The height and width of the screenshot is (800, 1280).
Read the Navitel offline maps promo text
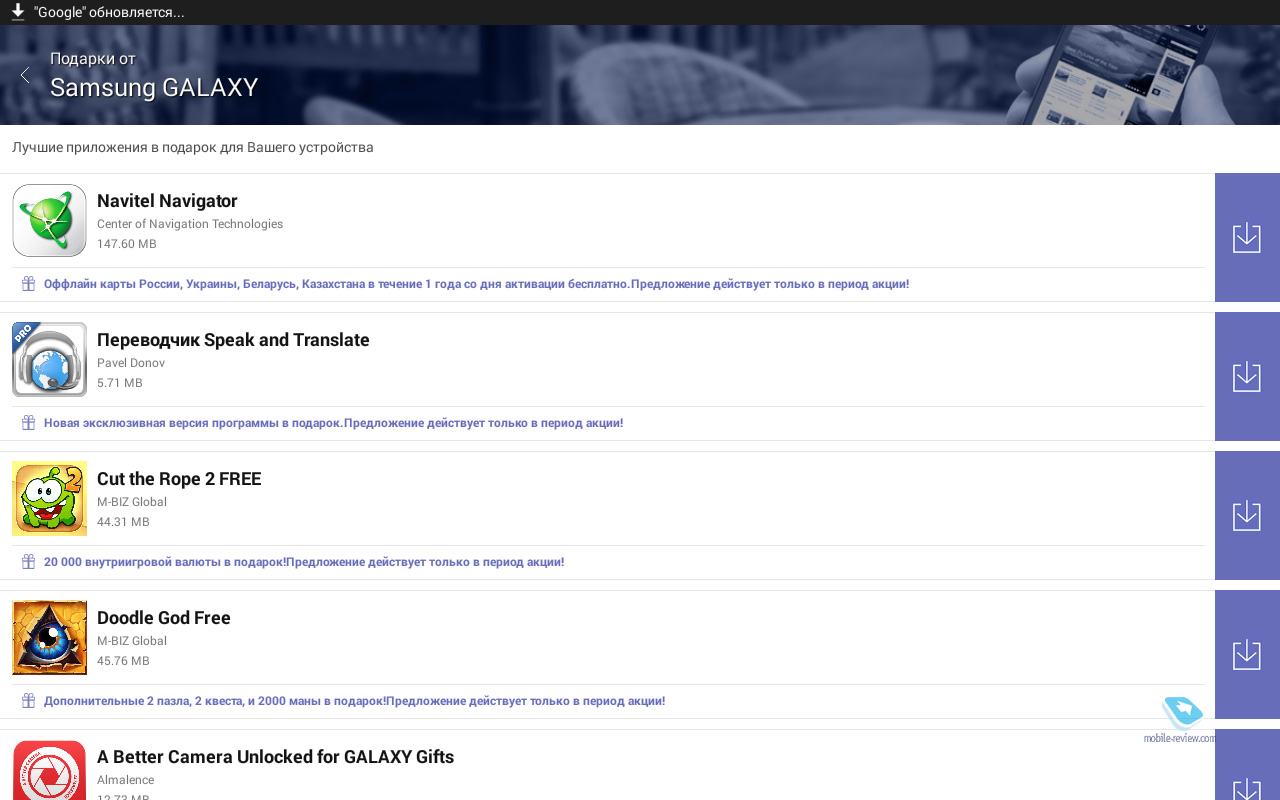[476, 284]
